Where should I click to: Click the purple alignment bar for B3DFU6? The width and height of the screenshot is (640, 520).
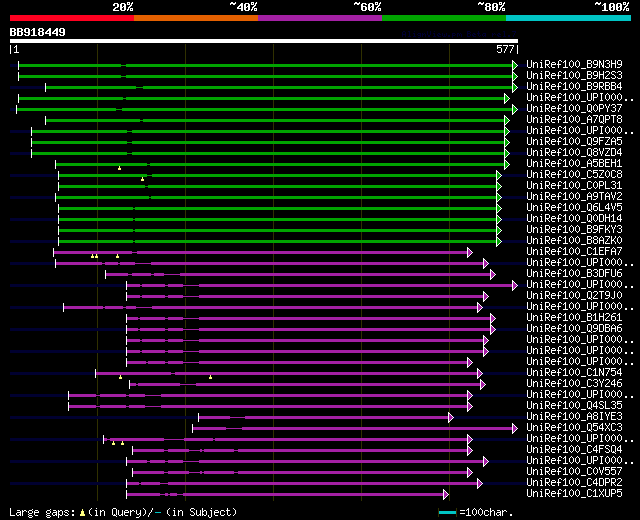(x=298, y=275)
